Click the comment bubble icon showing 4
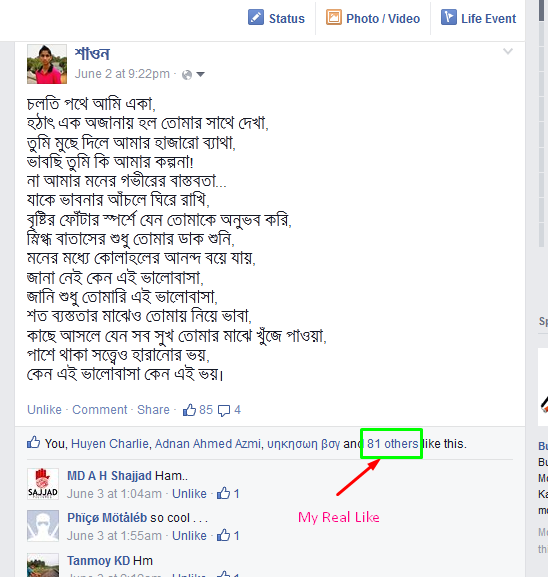Image resolution: width=548 pixels, height=577 pixels. (x=224, y=410)
